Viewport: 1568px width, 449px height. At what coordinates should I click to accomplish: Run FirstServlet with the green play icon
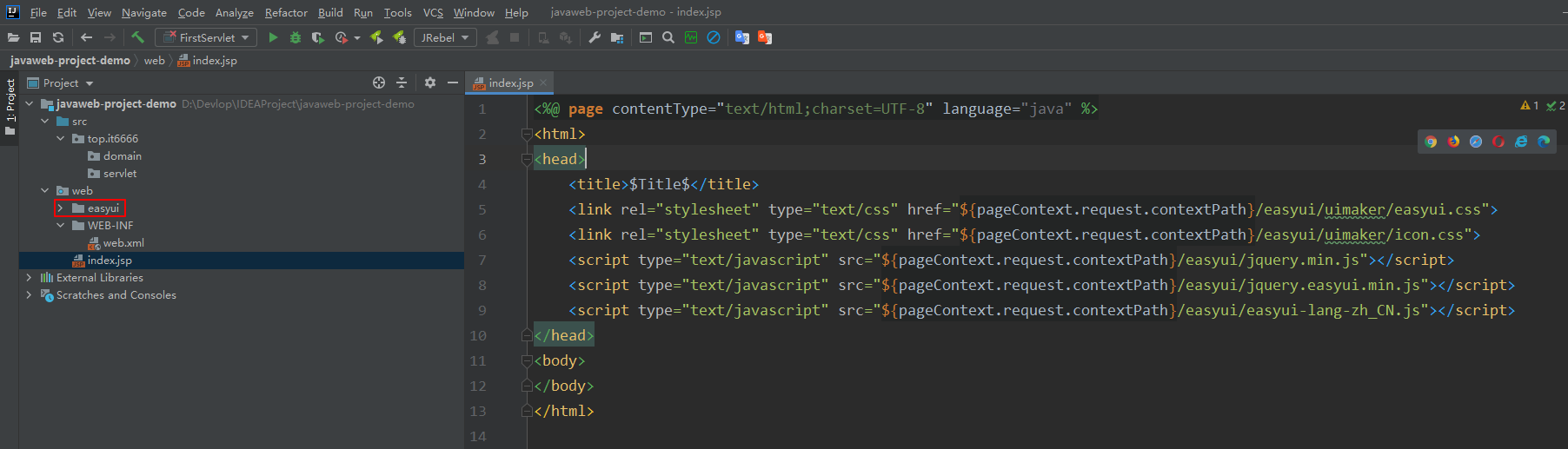tap(273, 37)
